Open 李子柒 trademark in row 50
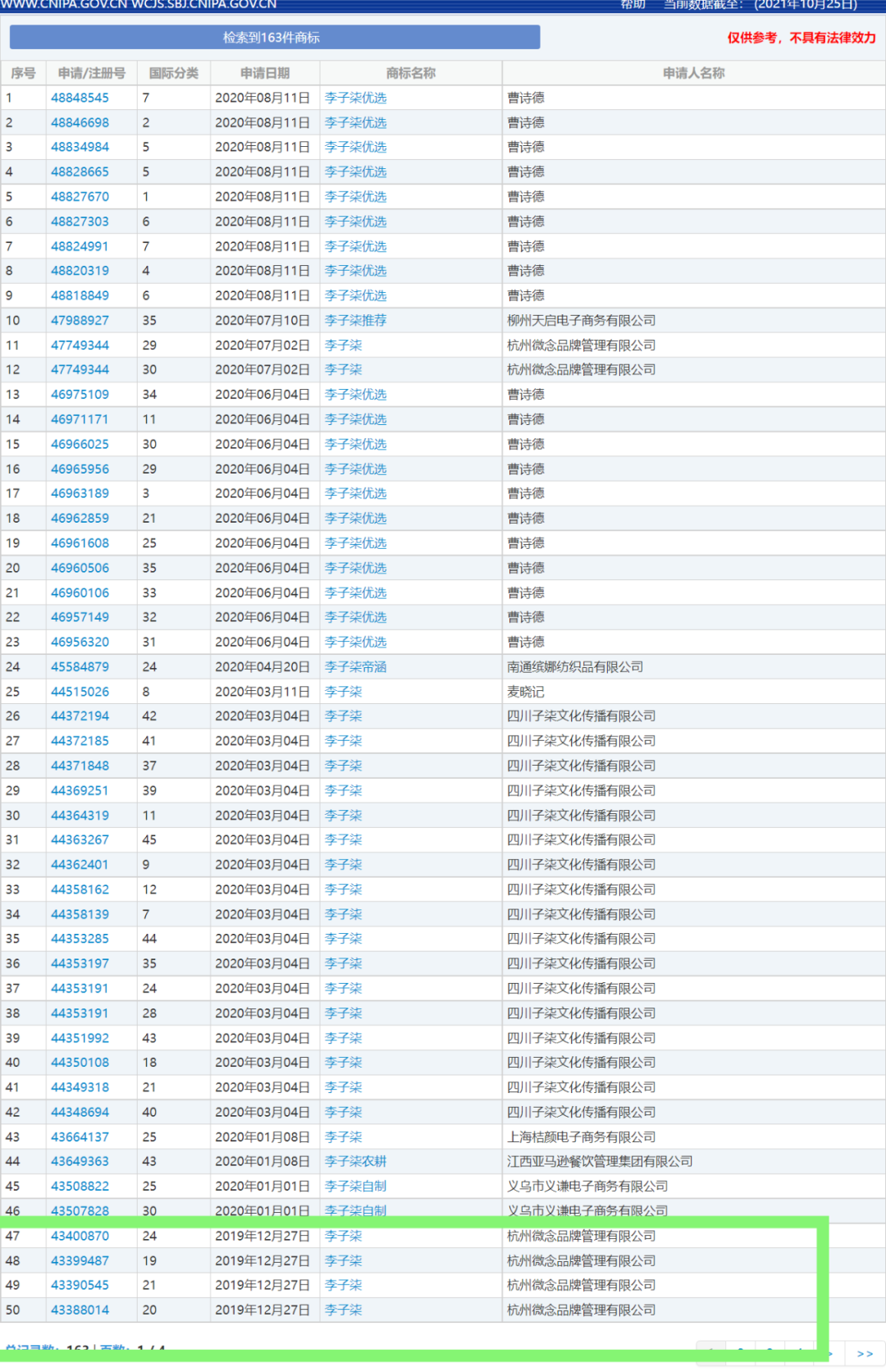 pyautogui.click(x=343, y=1310)
